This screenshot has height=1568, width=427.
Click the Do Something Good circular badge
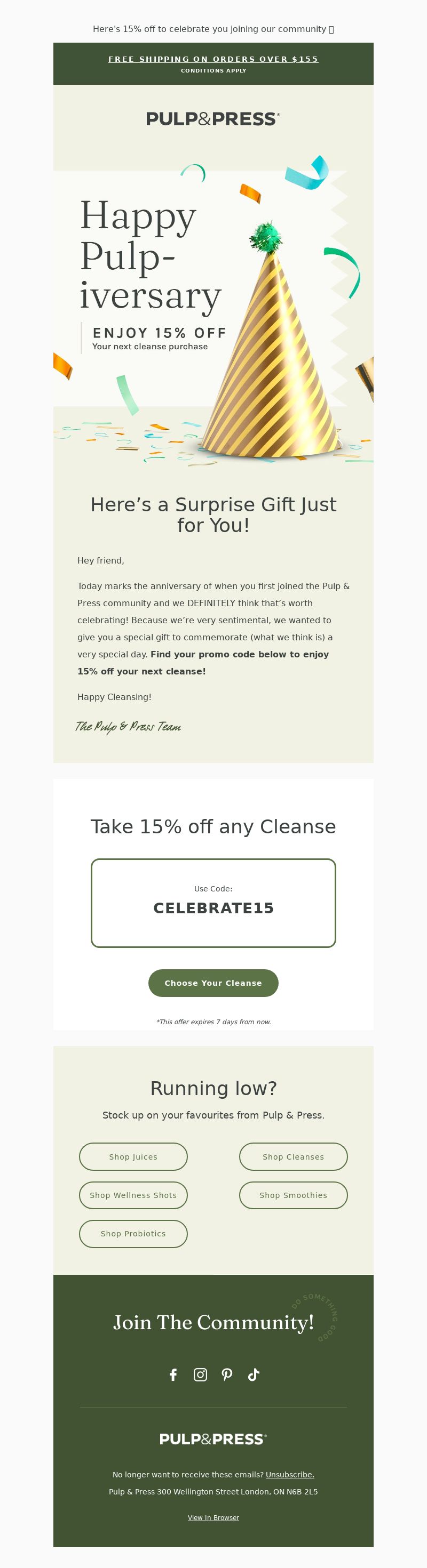(315, 1317)
